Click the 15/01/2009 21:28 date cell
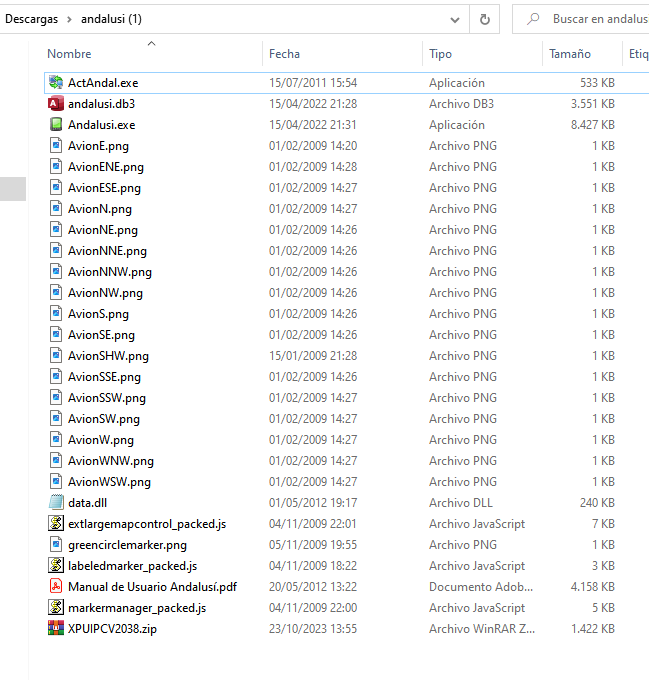The height and width of the screenshot is (680, 649). pos(313,356)
